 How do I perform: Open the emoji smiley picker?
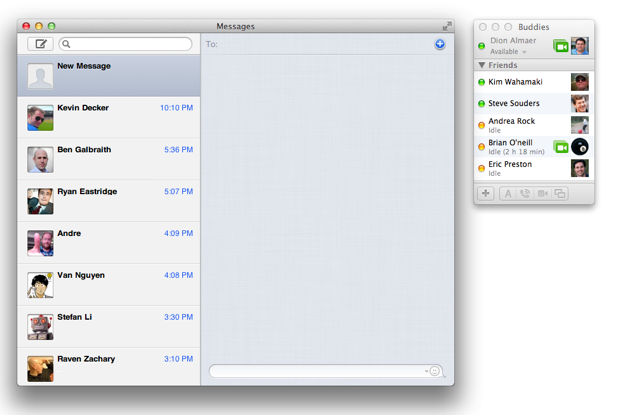[x=436, y=371]
